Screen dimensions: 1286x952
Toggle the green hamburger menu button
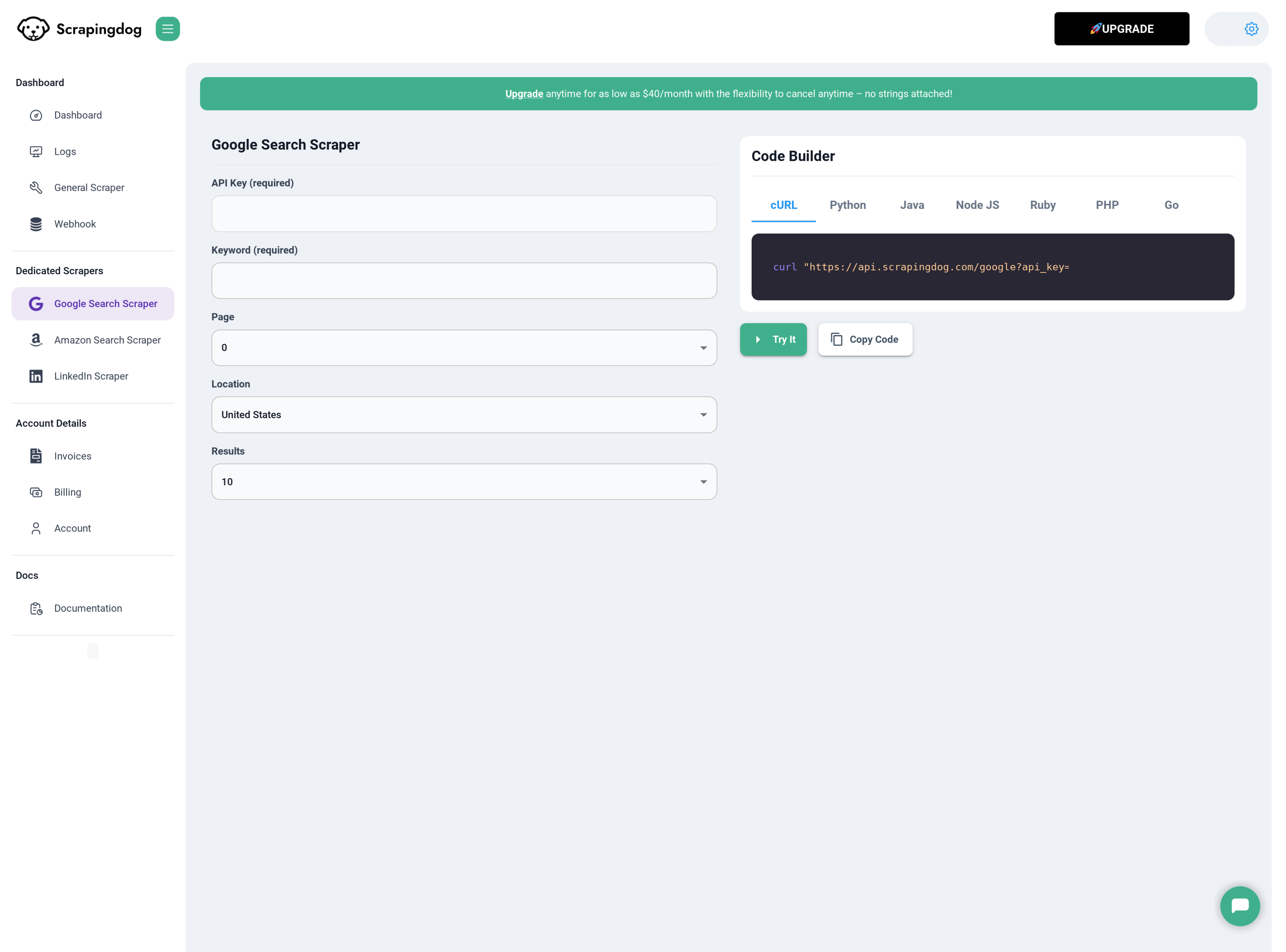tap(168, 29)
